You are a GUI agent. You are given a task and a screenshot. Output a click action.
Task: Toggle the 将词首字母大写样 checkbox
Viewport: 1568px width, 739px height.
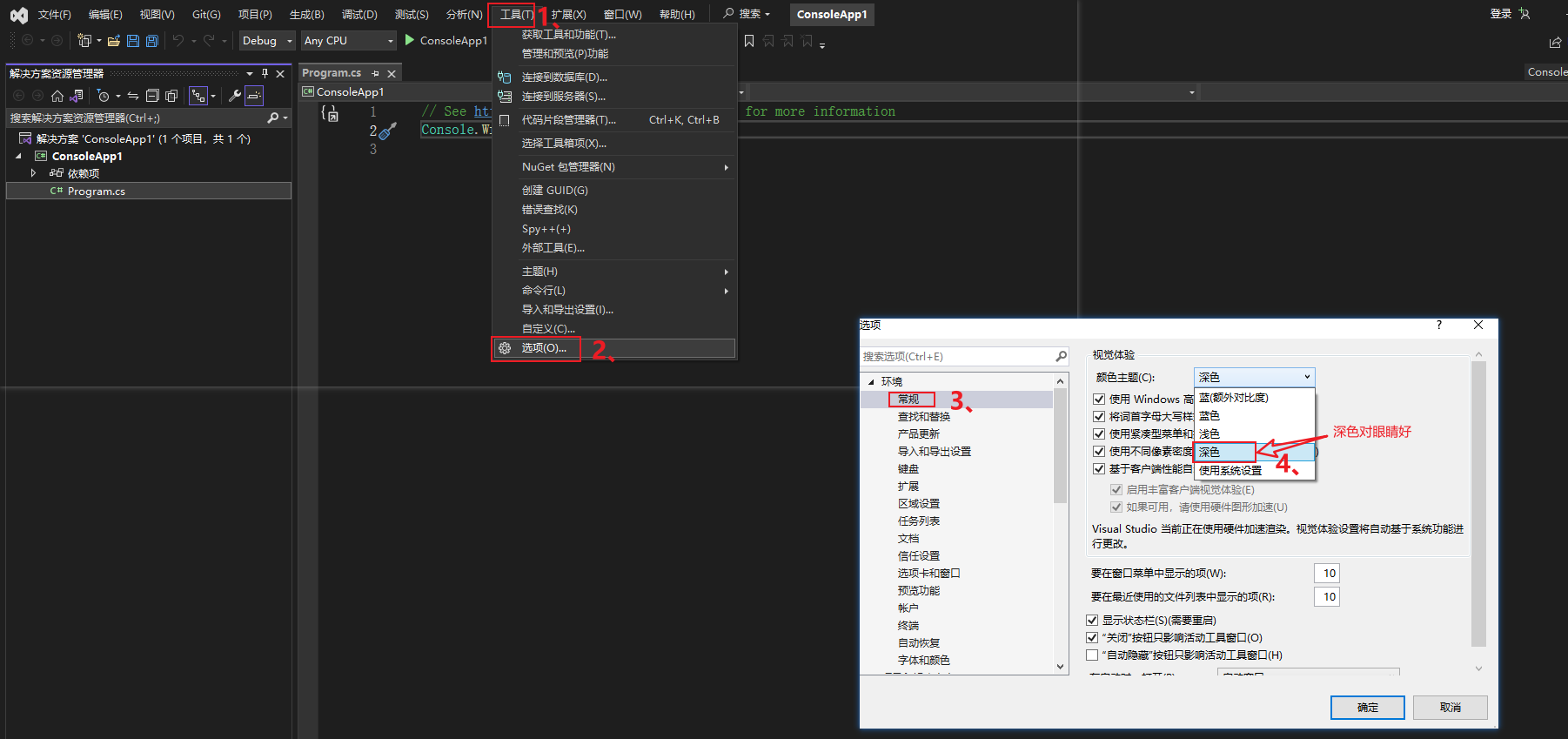(1099, 416)
